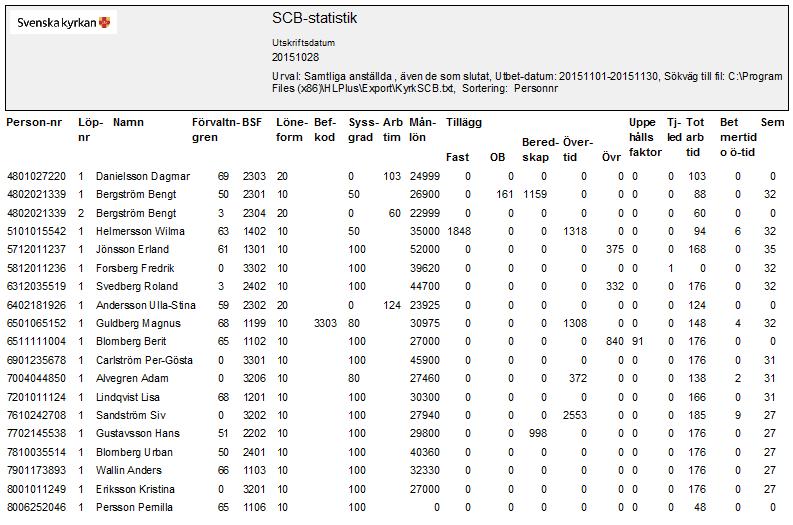Click the Svenska kyrkan logo

63,22
